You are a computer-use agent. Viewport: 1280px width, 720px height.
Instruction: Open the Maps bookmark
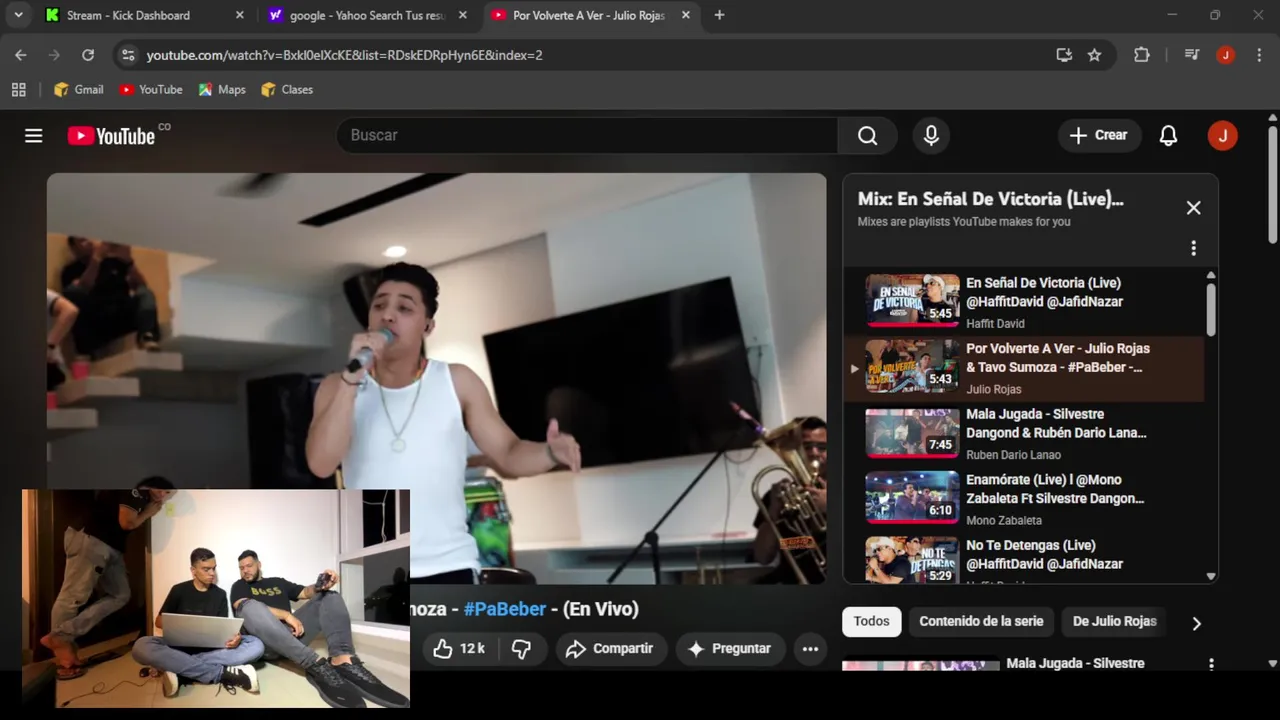pos(222,90)
